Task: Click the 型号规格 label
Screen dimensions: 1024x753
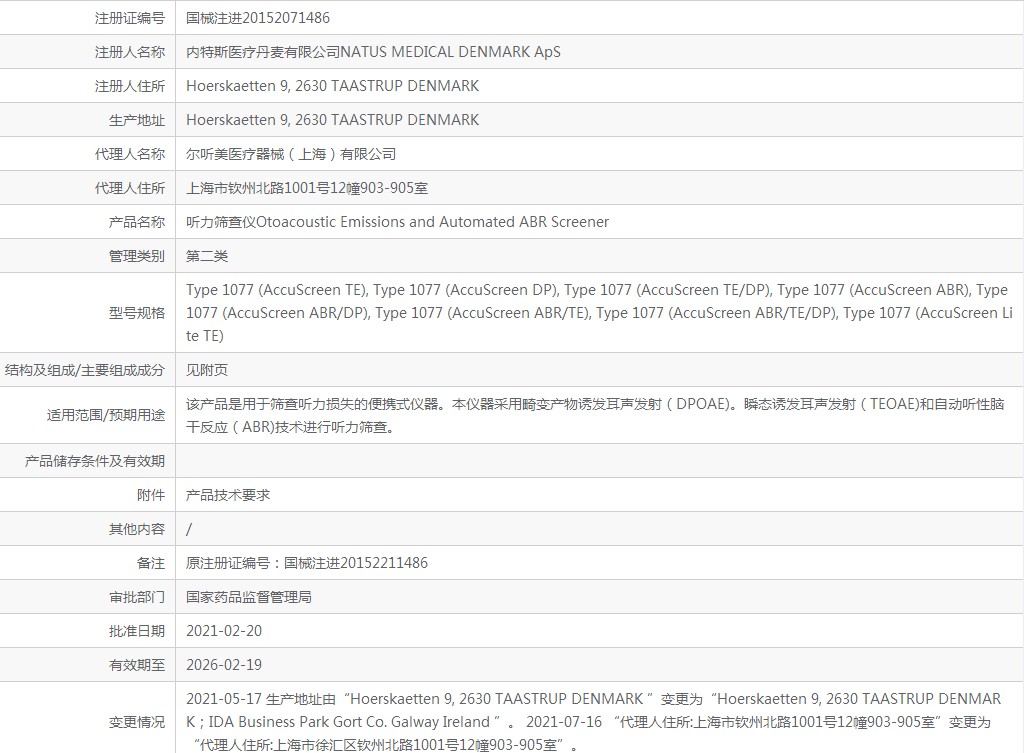Action: click(x=137, y=313)
